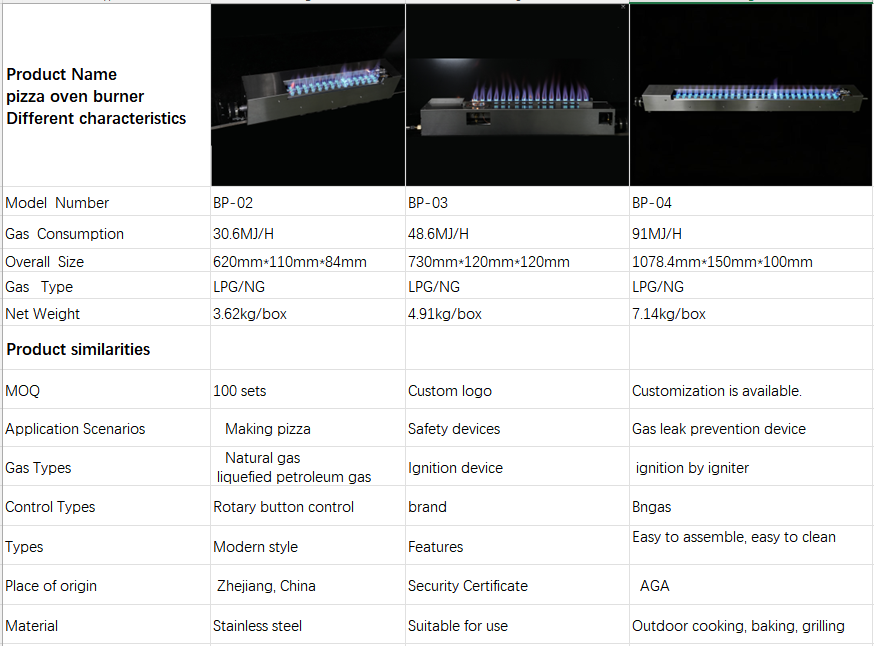This screenshot has height=646, width=874.
Task: Click the BP-02 burner product image
Action: tap(308, 95)
